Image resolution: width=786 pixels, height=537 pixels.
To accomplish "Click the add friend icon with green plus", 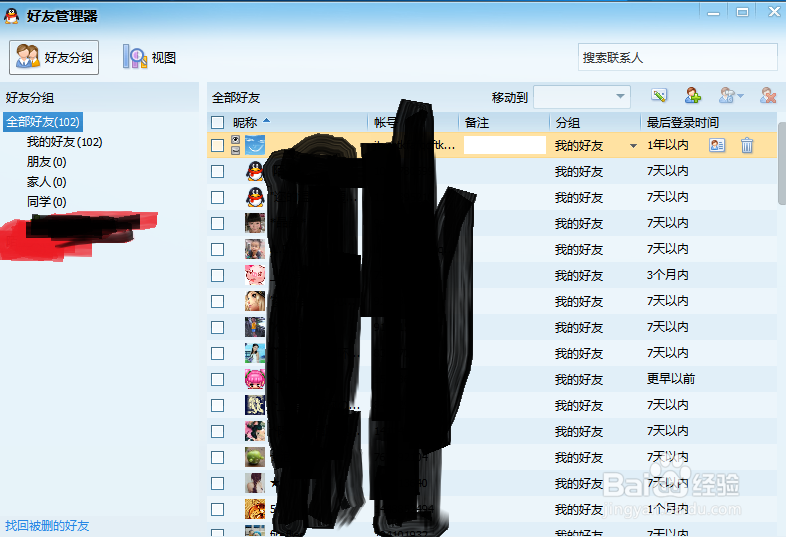I will pos(693,95).
